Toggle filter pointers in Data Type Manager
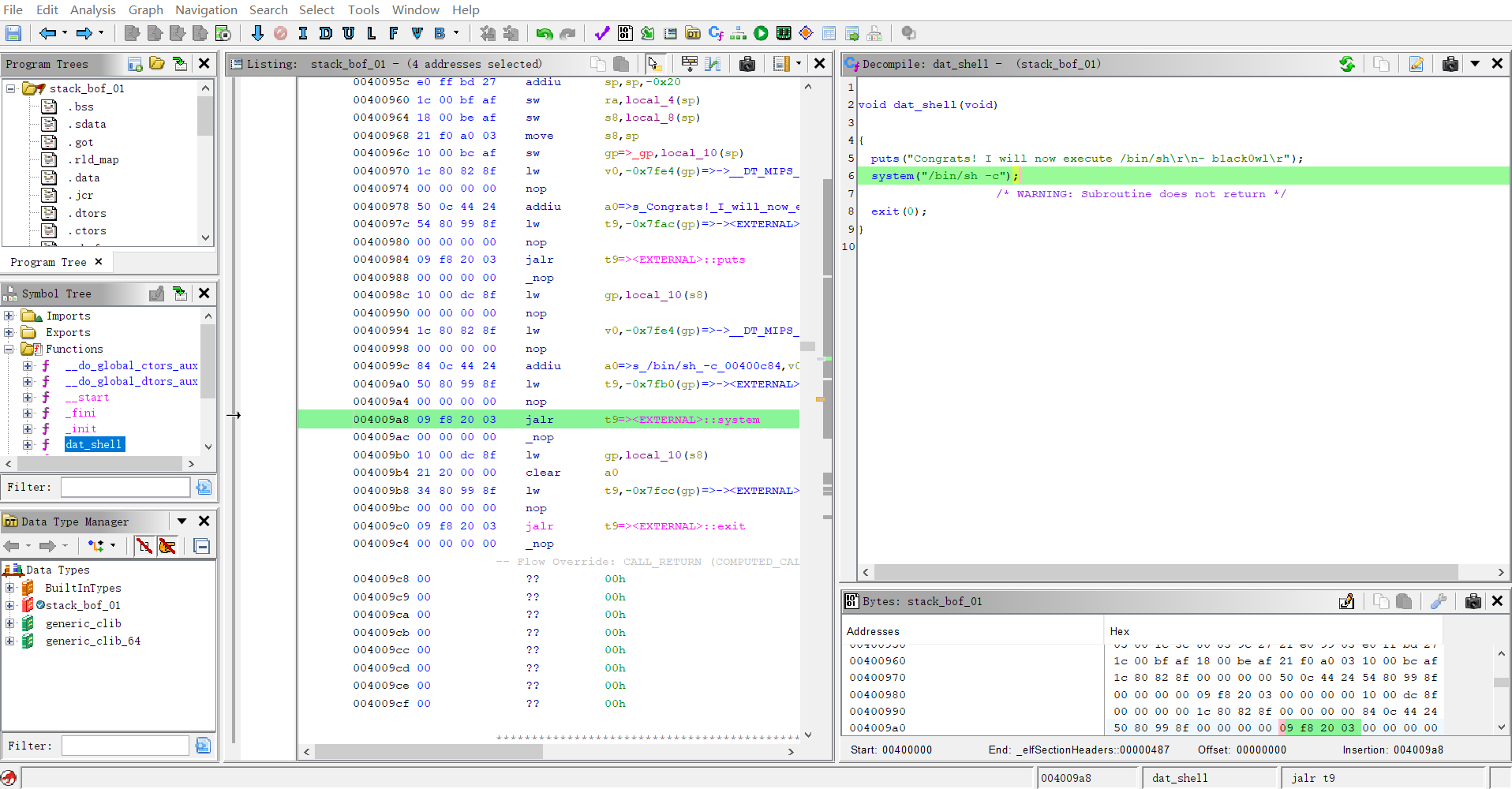The image size is (1512, 789). click(x=167, y=546)
